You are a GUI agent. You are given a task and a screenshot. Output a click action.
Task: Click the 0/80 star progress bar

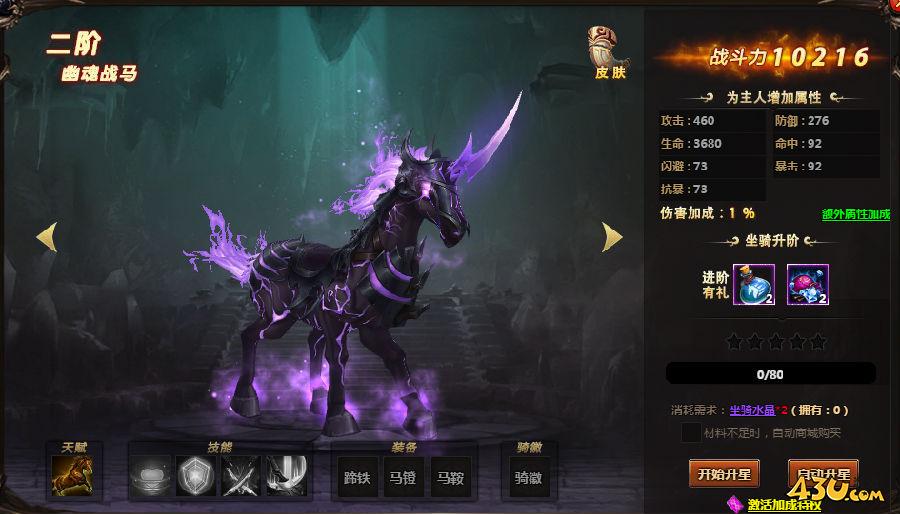click(770, 373)
